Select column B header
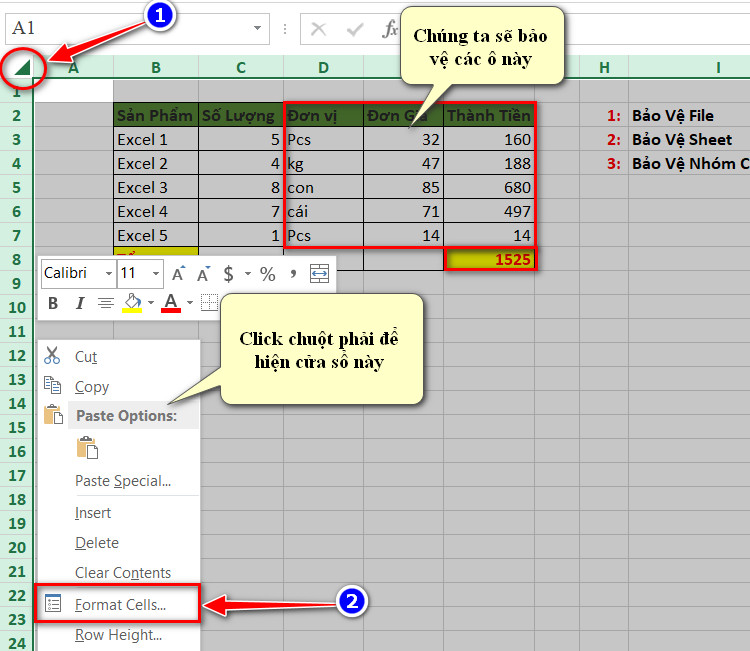The width and height of the screenshot is (750, 651). pyautogui.click(x=156, y=67)
